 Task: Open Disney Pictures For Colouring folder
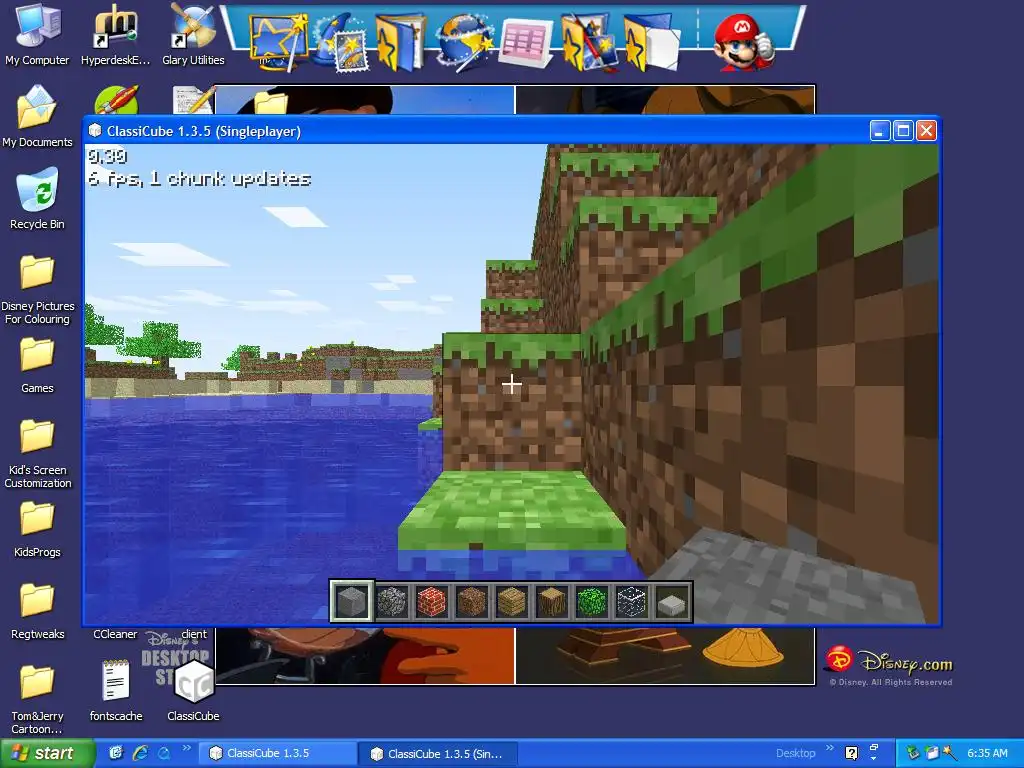pos(37,289)
